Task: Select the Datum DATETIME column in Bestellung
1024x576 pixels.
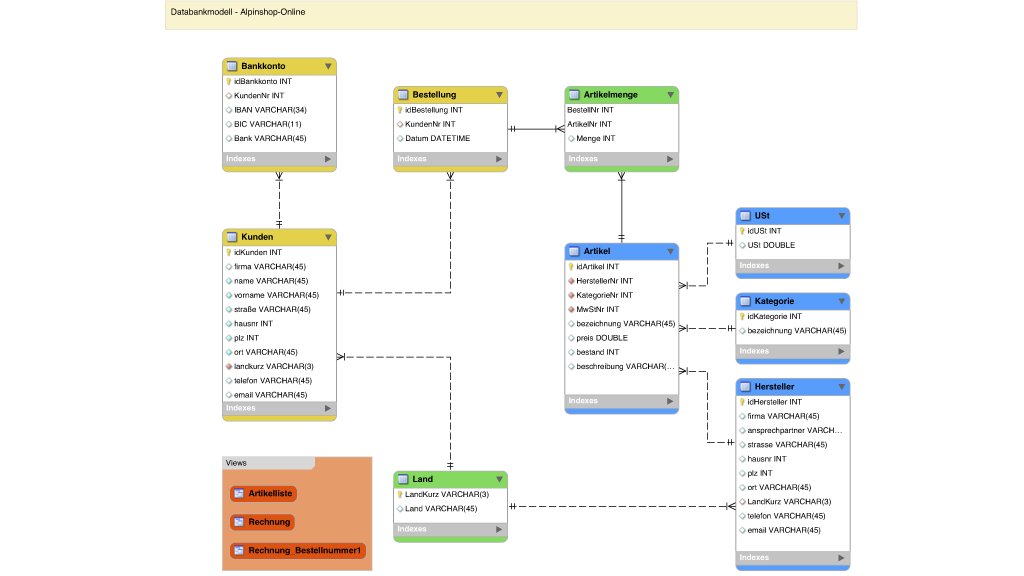Action: 437,138
